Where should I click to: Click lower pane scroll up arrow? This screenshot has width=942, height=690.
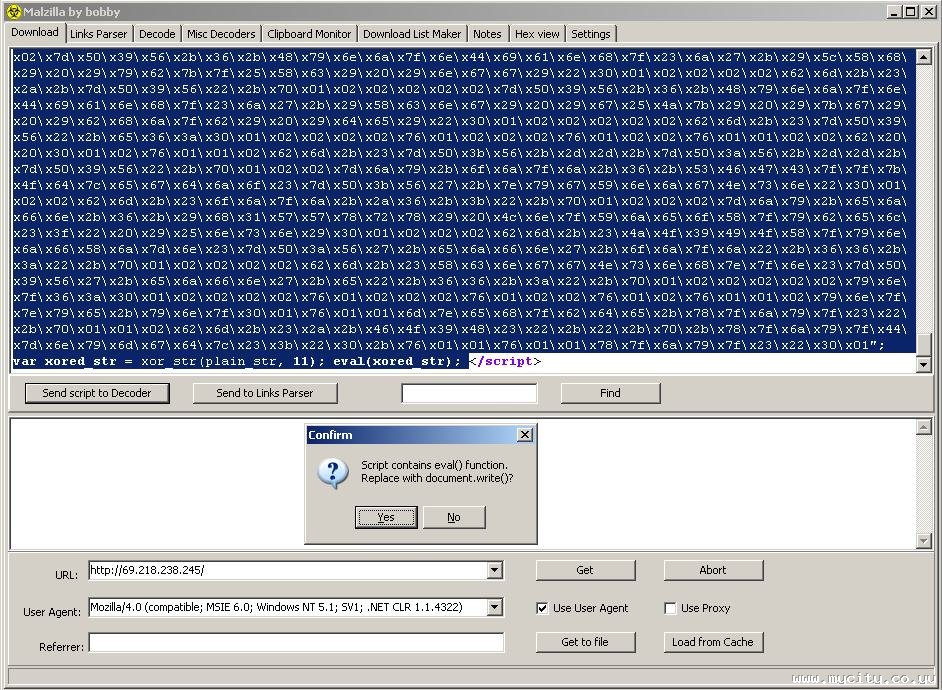pyautogui.click(x=923, y=427)
